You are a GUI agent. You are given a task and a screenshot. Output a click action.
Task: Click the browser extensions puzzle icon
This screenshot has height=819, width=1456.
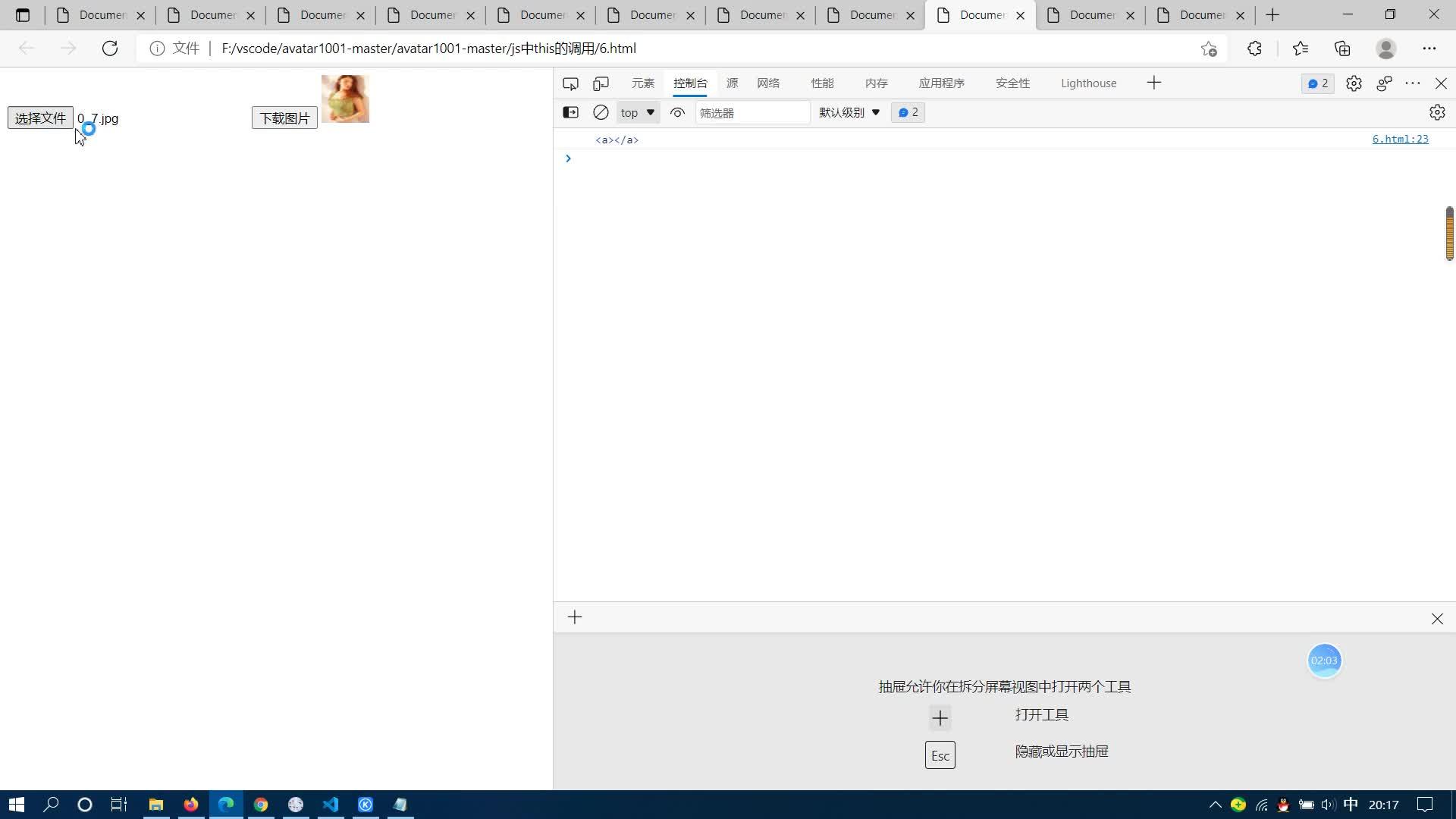point(1254,49)
